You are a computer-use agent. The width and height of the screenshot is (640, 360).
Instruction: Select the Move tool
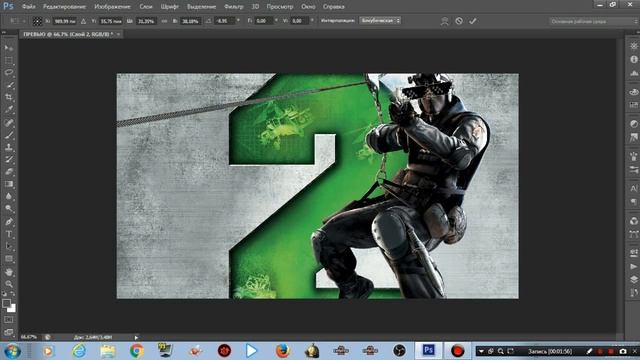(9, 48)
